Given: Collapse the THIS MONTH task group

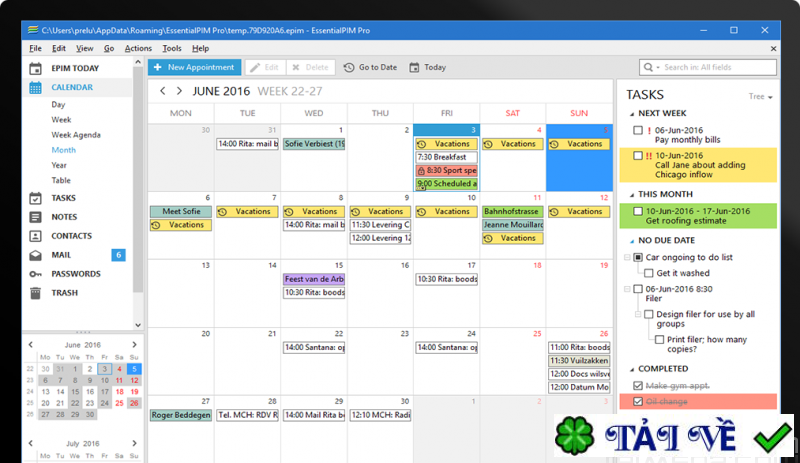Looking at the screenshot, I should (x=632, y=194).
